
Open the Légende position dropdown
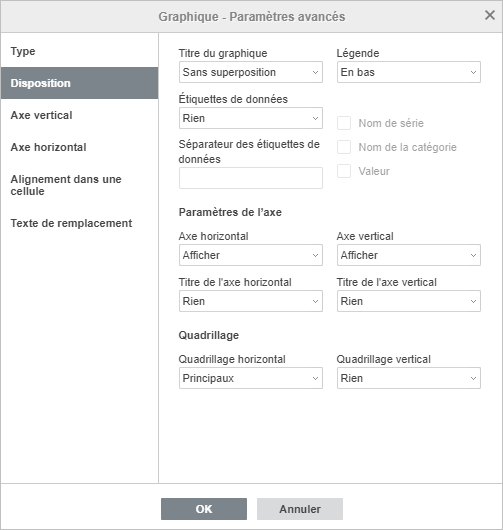pos(409,72)
